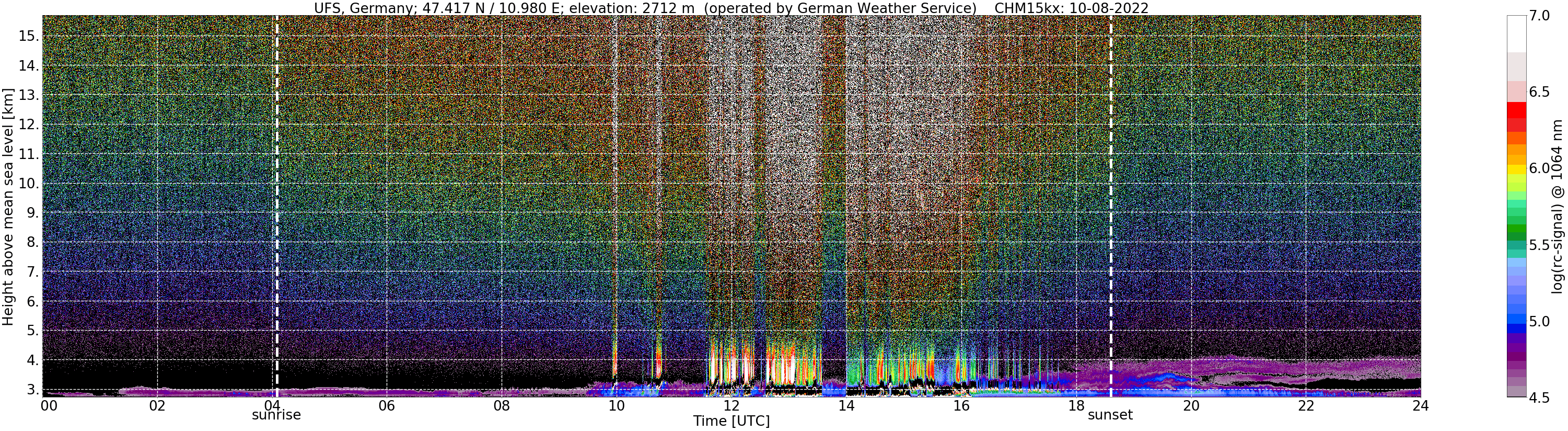The height and width of the screenshot is (431, 1568).
Task: Click the colorbar tick value 4.5
Action: (1539, 398)
